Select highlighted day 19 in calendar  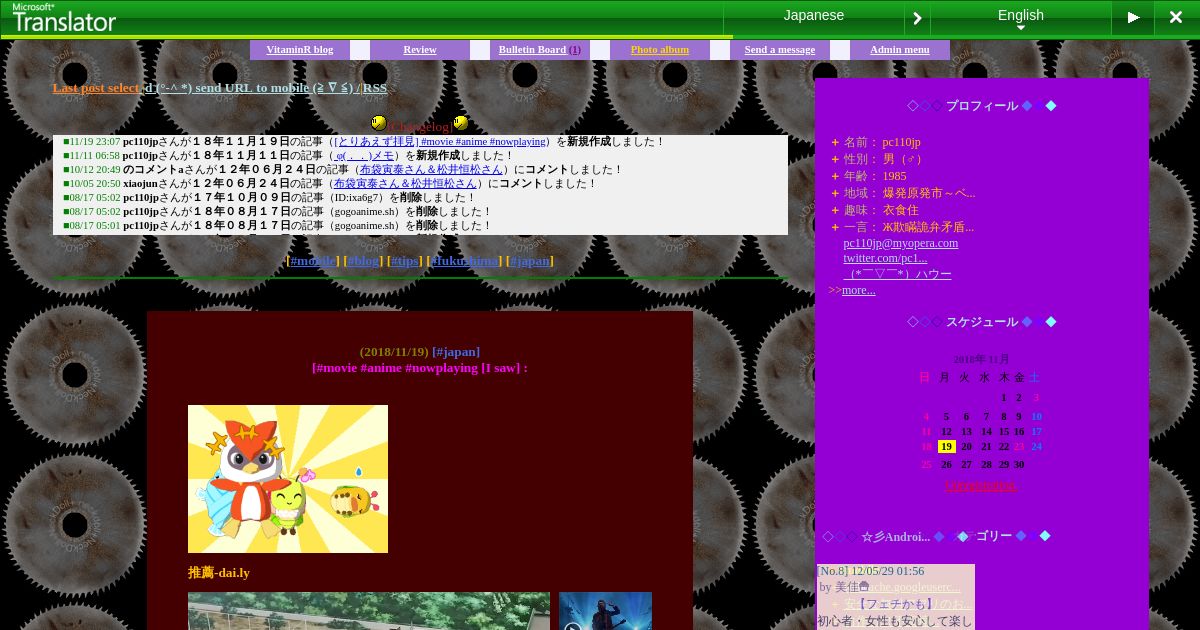click(947, 447)
